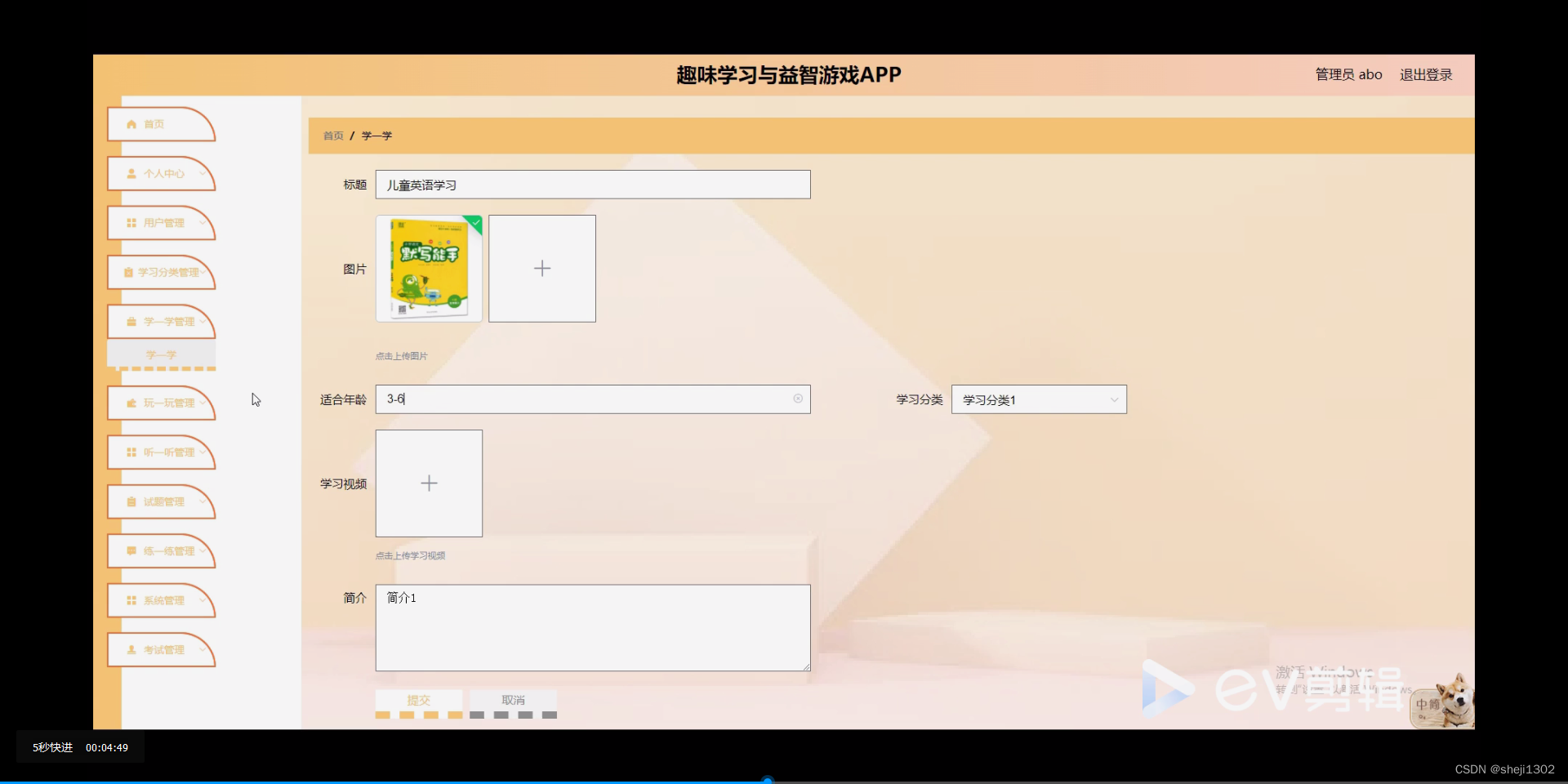Click inside the 标题 title input field
This screenshot has width=1568, height=784.
tap(592, 185)
